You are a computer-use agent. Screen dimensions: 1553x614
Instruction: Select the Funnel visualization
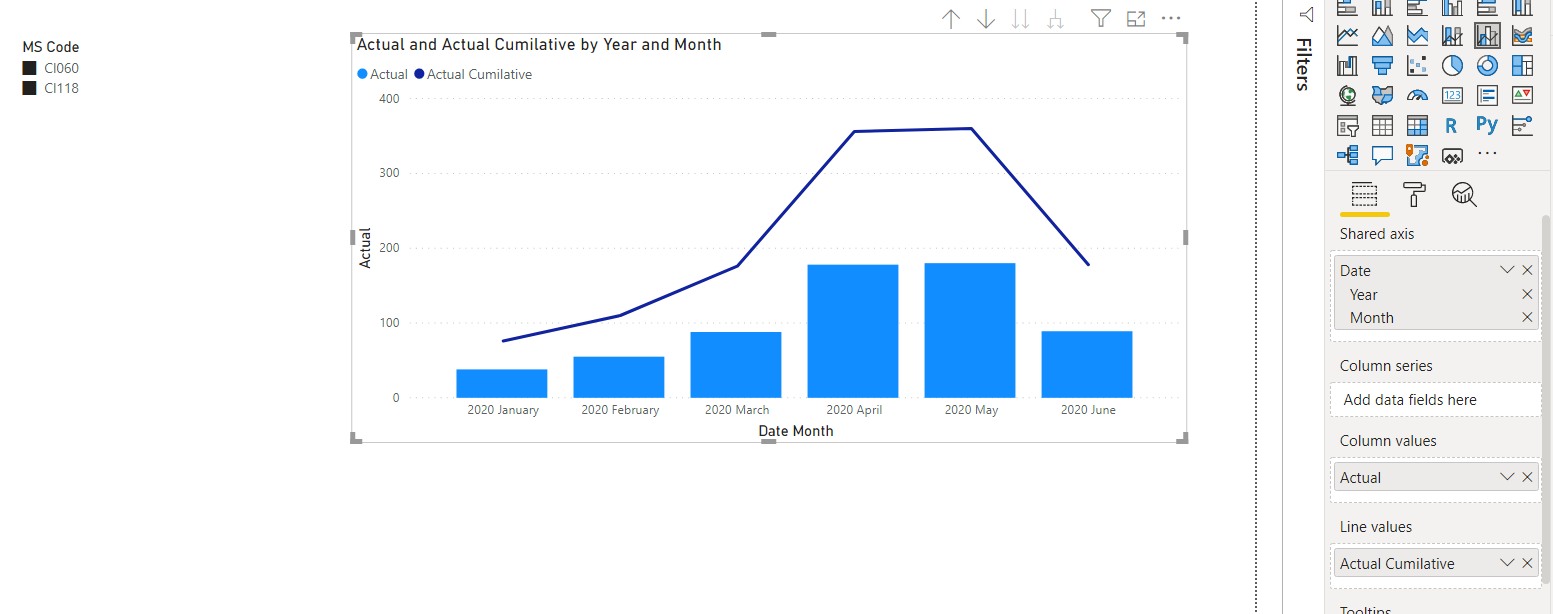click(1382, 66)
